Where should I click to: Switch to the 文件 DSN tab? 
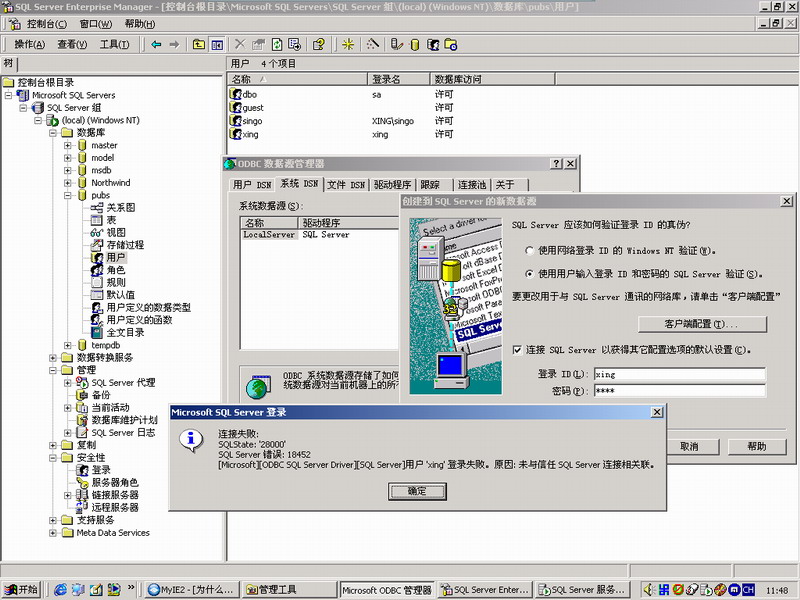tap(346, 185)
